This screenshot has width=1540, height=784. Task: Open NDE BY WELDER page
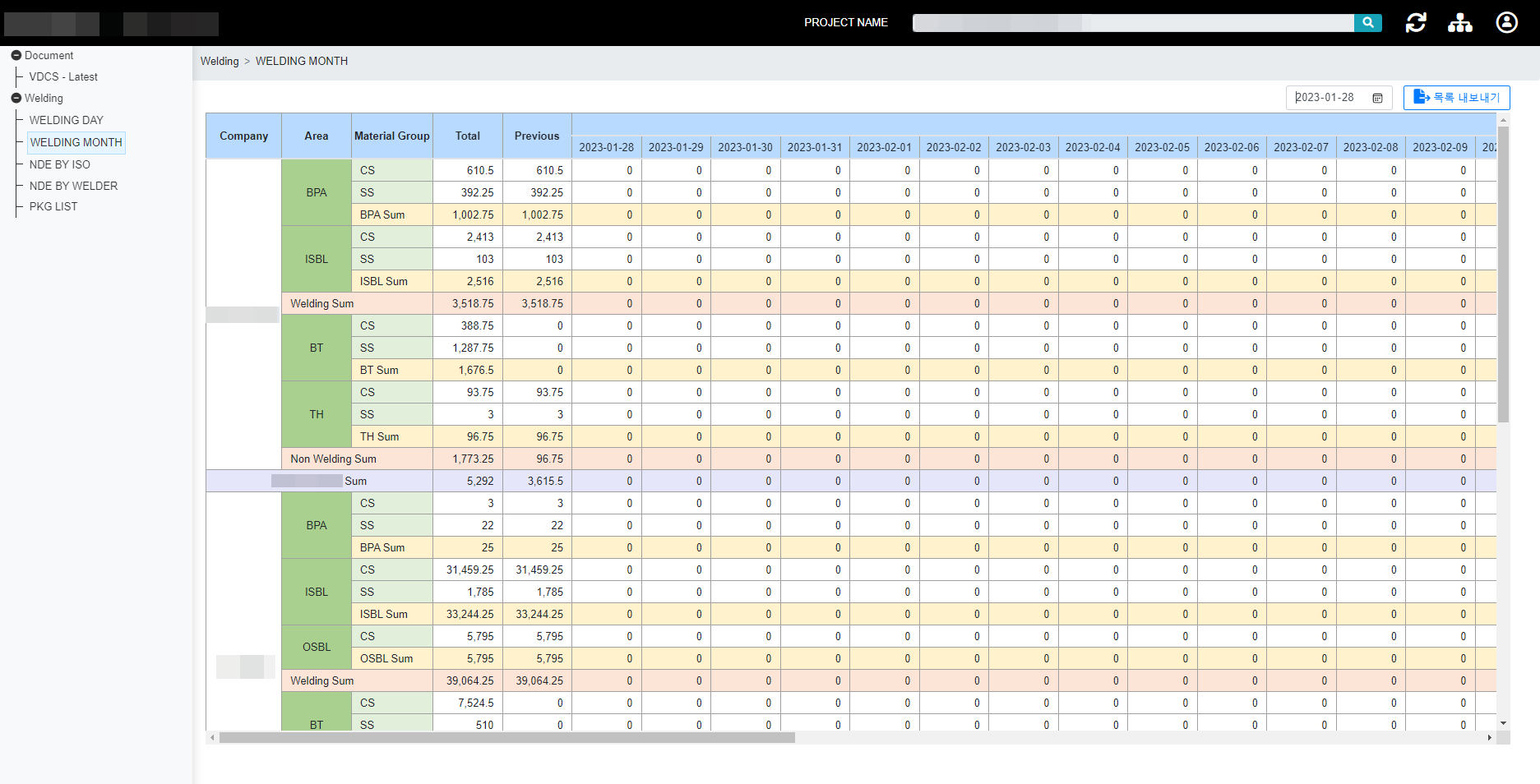[x=73, y=186]
